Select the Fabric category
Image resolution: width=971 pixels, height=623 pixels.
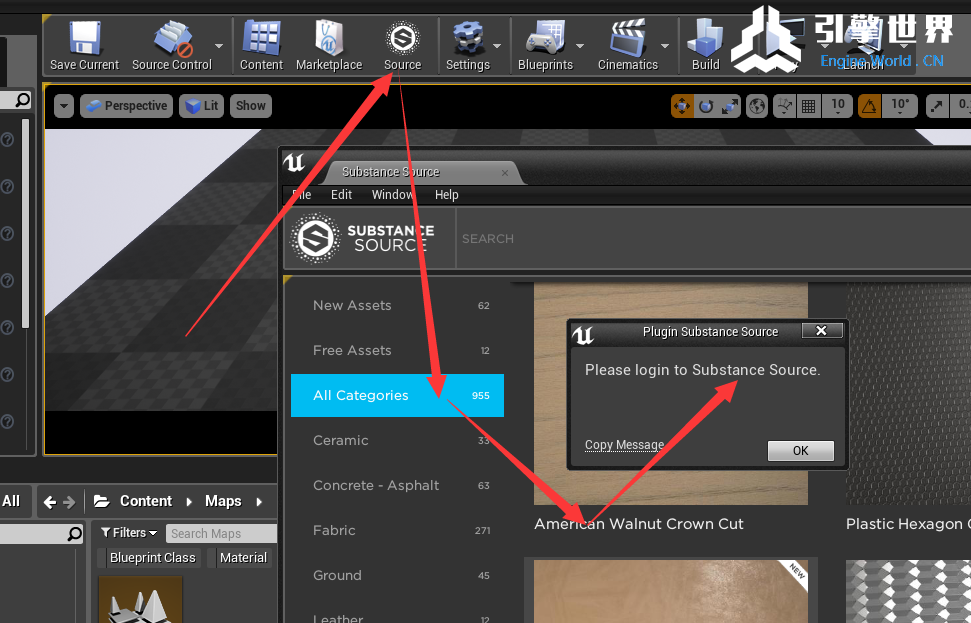(398, 530)
